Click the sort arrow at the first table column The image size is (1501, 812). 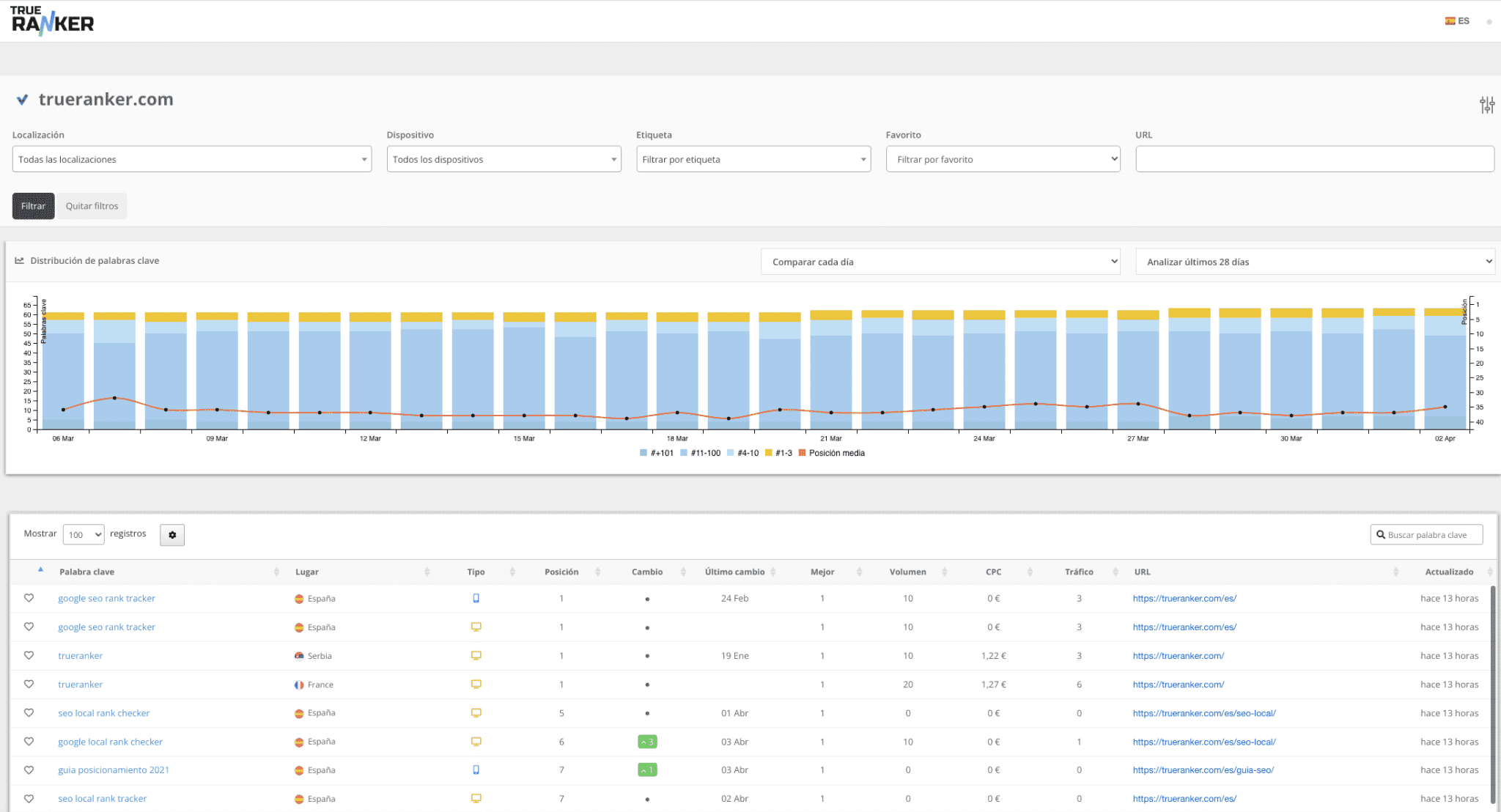(x=40, y=569)
